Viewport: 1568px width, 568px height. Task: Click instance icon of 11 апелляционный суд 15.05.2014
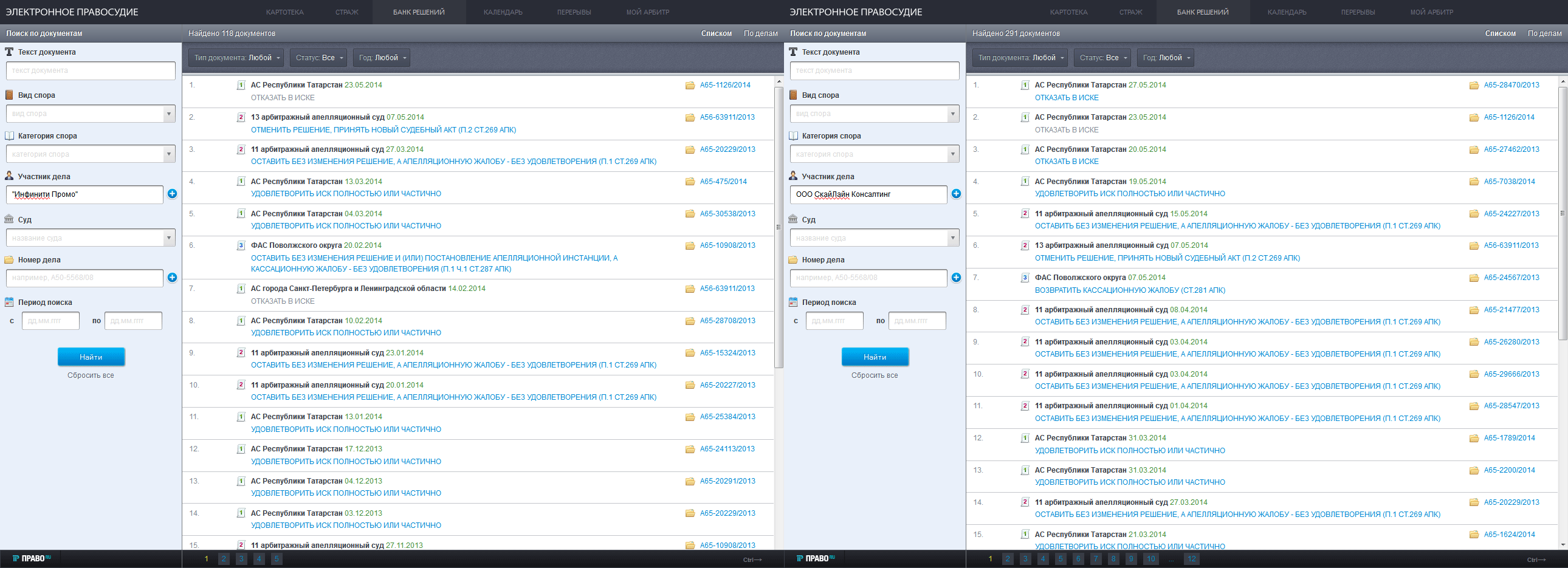pos(1025,213)
